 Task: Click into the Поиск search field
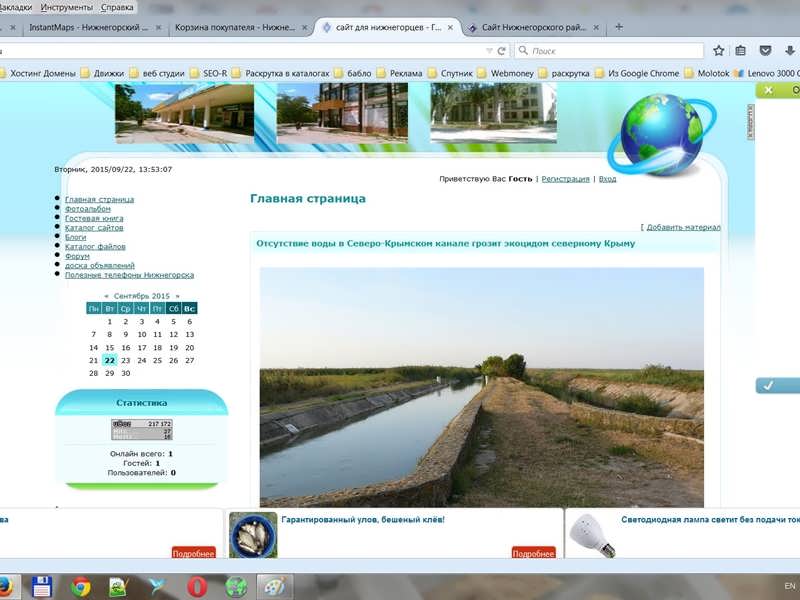point(610,50)
